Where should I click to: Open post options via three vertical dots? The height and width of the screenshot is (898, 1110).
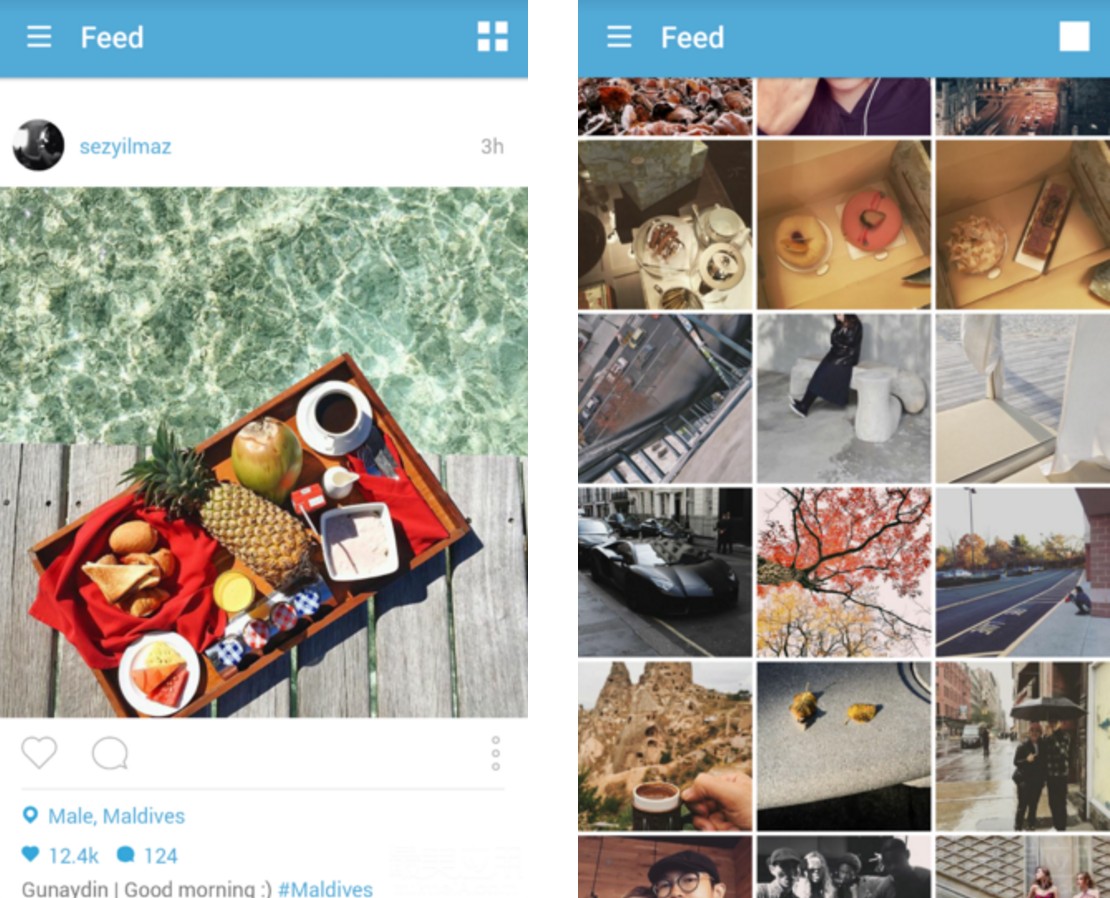coord(496,753)
